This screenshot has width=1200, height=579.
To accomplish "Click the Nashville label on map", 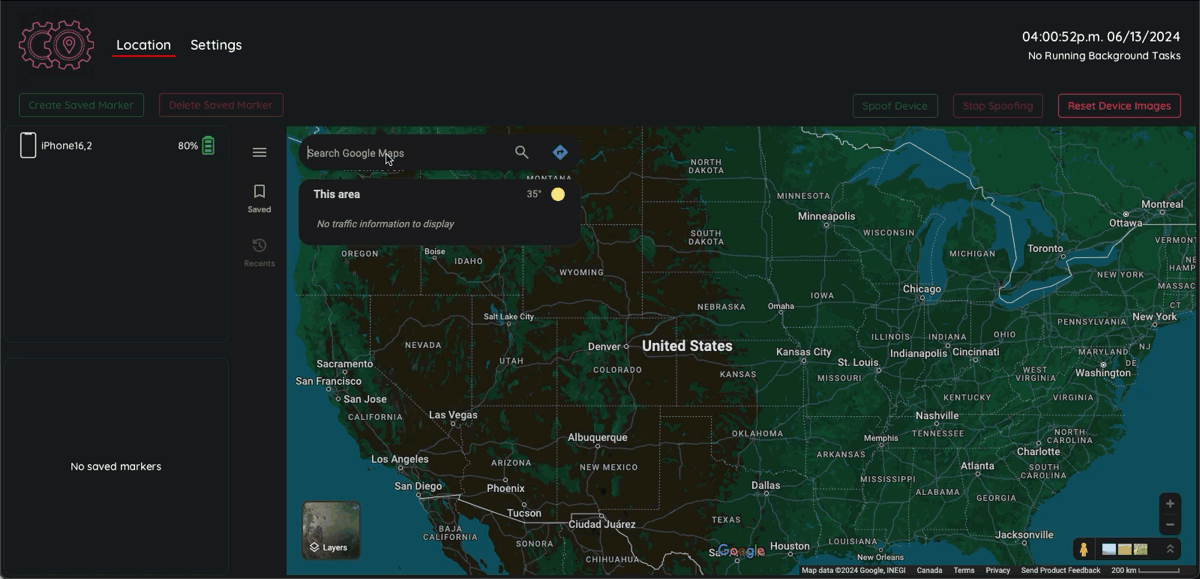I will [x=937, y=416].
